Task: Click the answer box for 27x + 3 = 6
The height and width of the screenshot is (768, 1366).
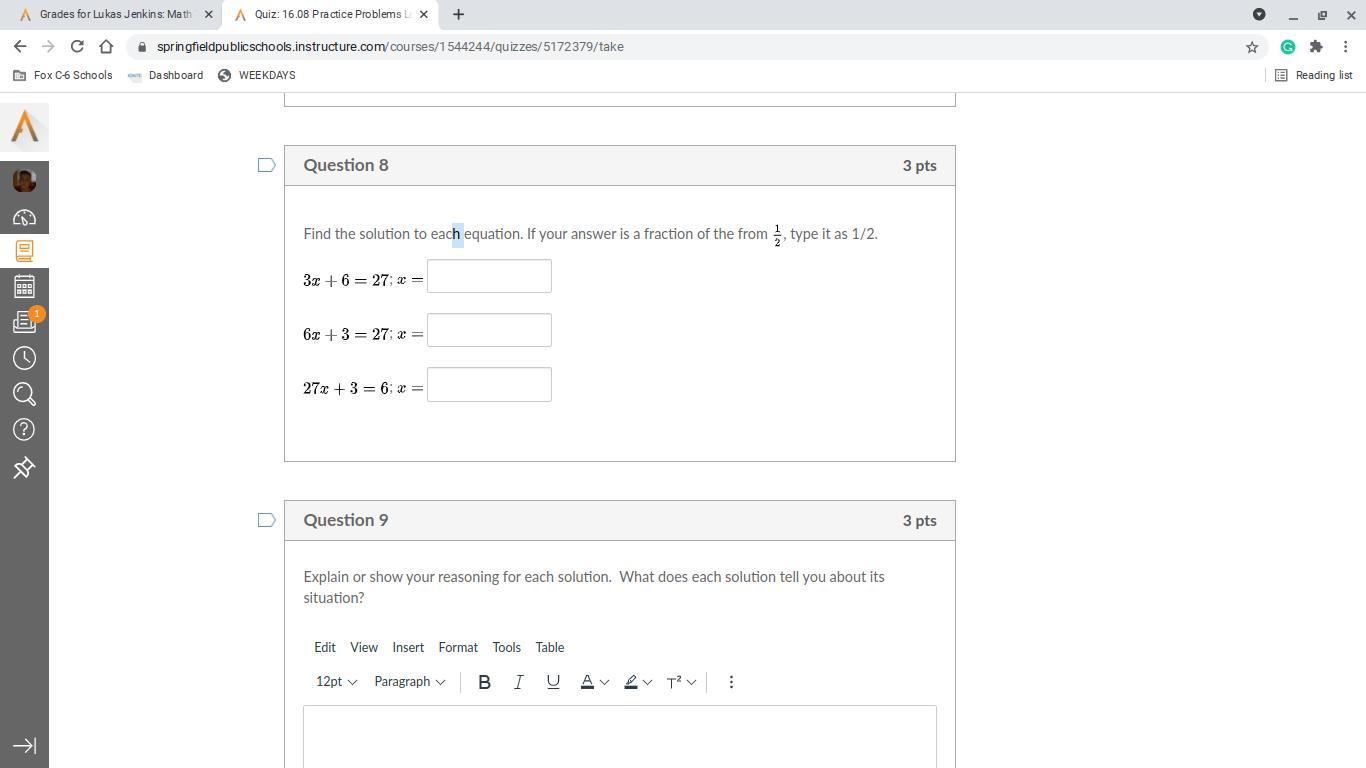Action: click(489, 385)
